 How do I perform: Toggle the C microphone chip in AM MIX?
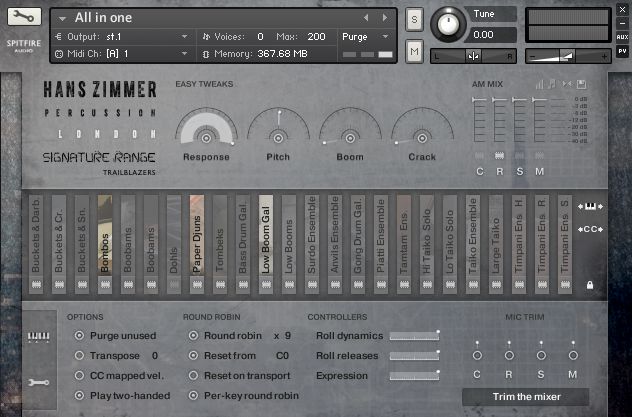click(x=480, y=156)
